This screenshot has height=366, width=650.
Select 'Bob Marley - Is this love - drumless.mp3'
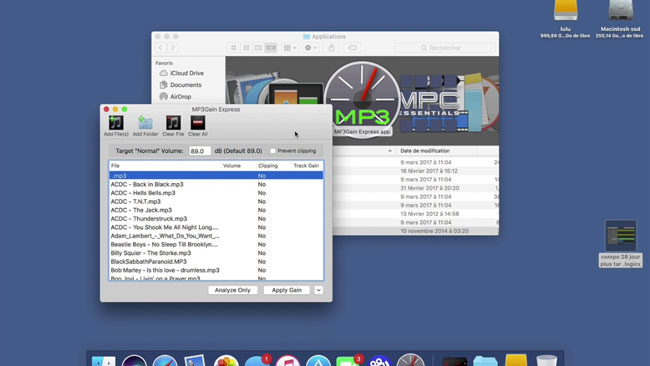pyautogui.click(x=216, y=270)
